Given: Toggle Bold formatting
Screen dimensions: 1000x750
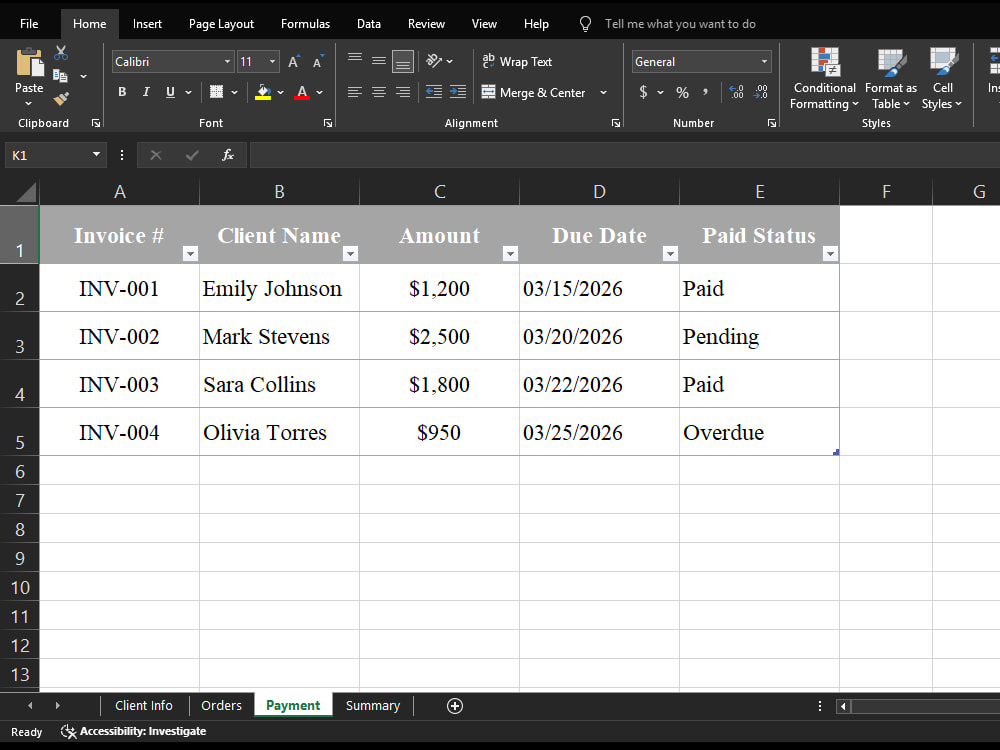Looking at the screenshot, I should [122, 92].
